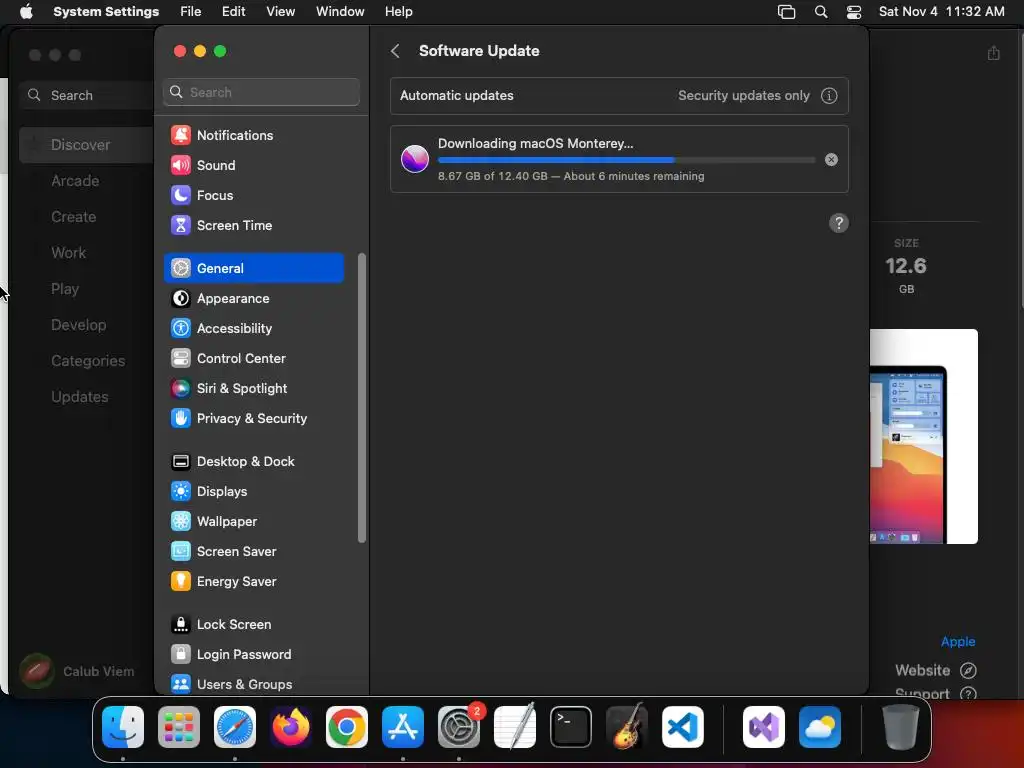Select General in the sidebar
The height and width of the screenshot is (768, 1024).
click(x=253, y=268)
